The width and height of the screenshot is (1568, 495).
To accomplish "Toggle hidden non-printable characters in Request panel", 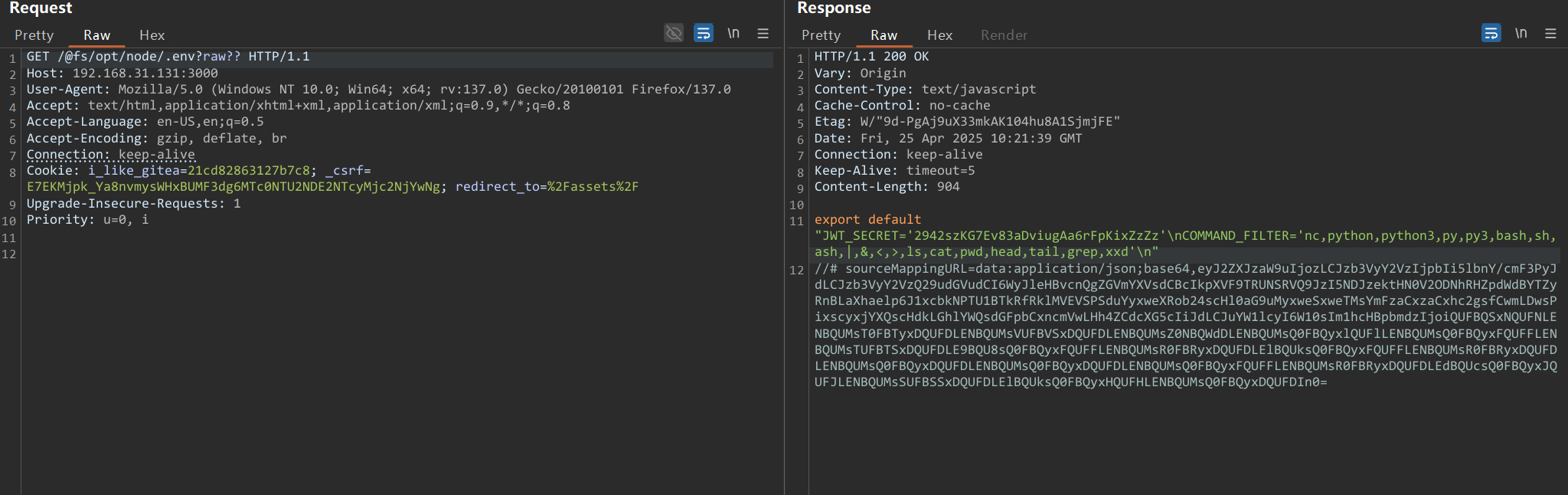I will (x=674, y=33).
